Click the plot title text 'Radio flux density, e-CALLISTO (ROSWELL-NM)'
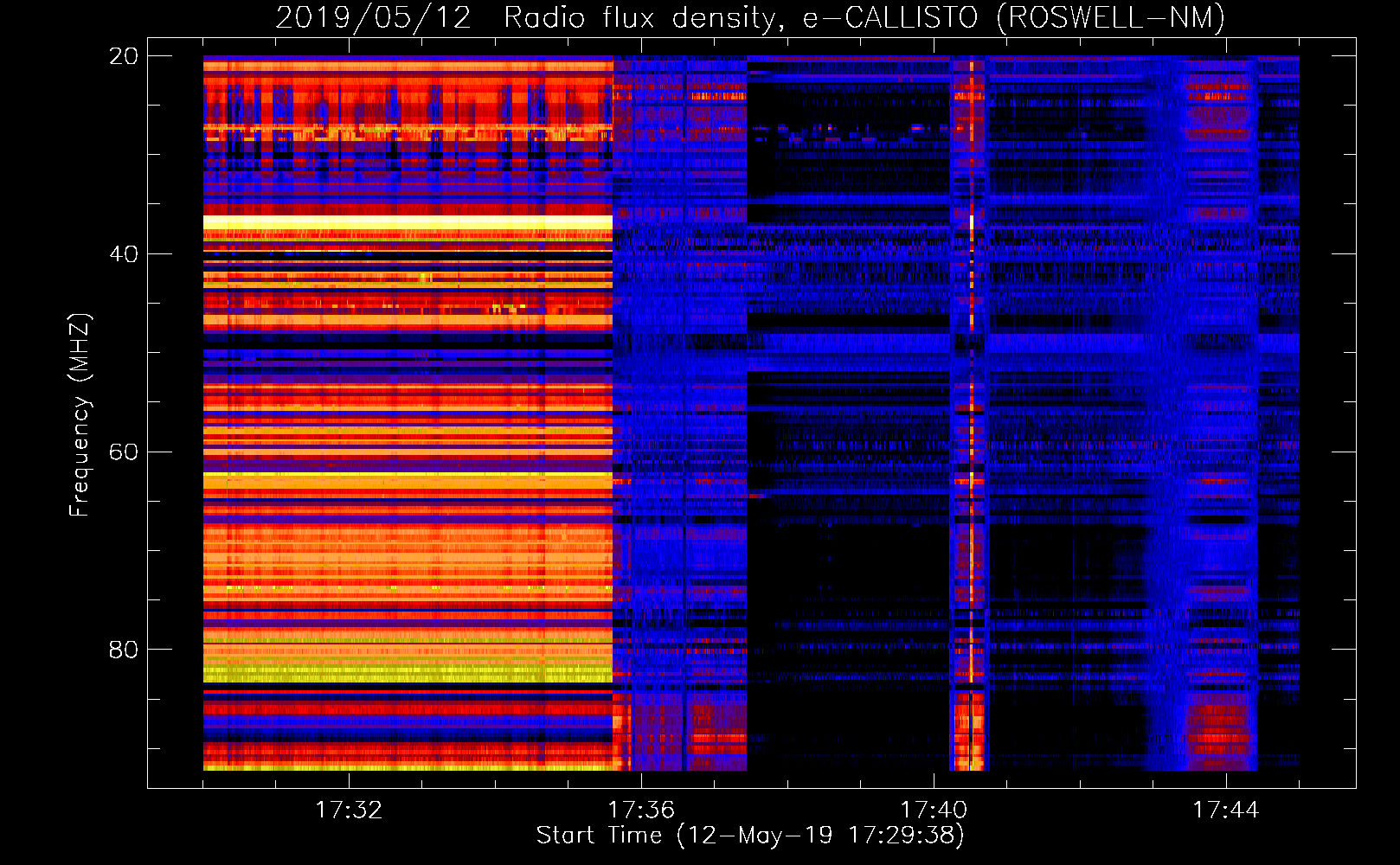Image resolution: width=1400 pixels, height=865 pixels. click(864, 17)
